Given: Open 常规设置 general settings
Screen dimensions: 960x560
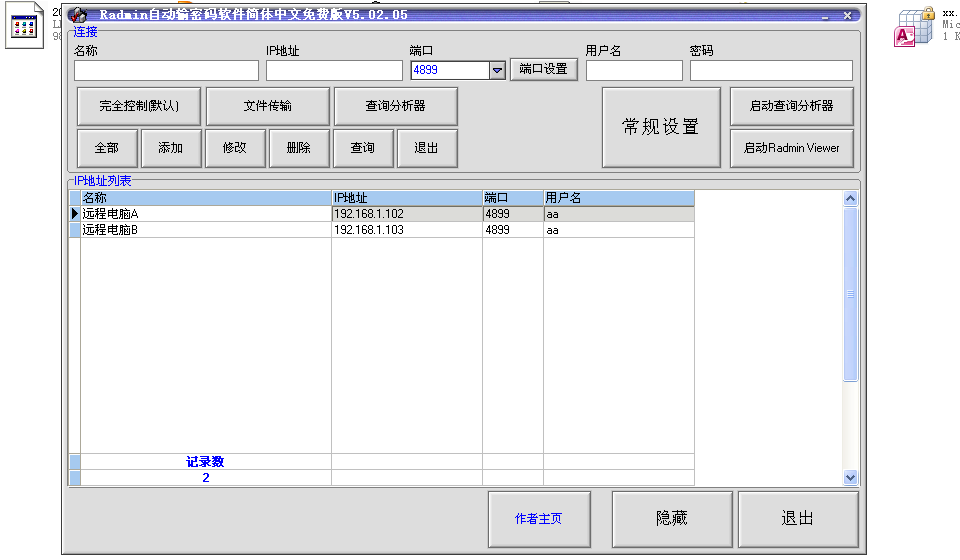Looking at the screenshot, I should point(661,127).
